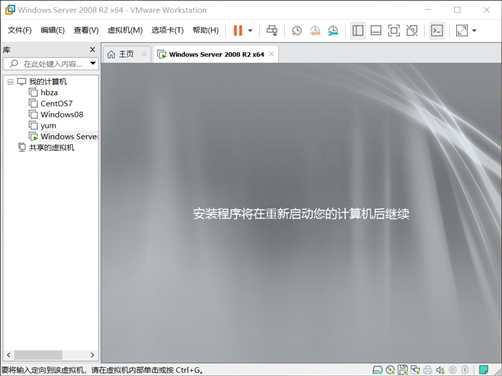Click the library scrollbar right arrow
The width and height of the screenshot is (502, 376).
tap(92, 355)
